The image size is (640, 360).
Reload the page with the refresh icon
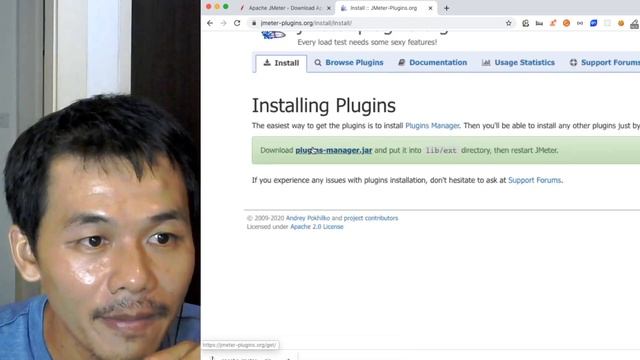[237, 23]
